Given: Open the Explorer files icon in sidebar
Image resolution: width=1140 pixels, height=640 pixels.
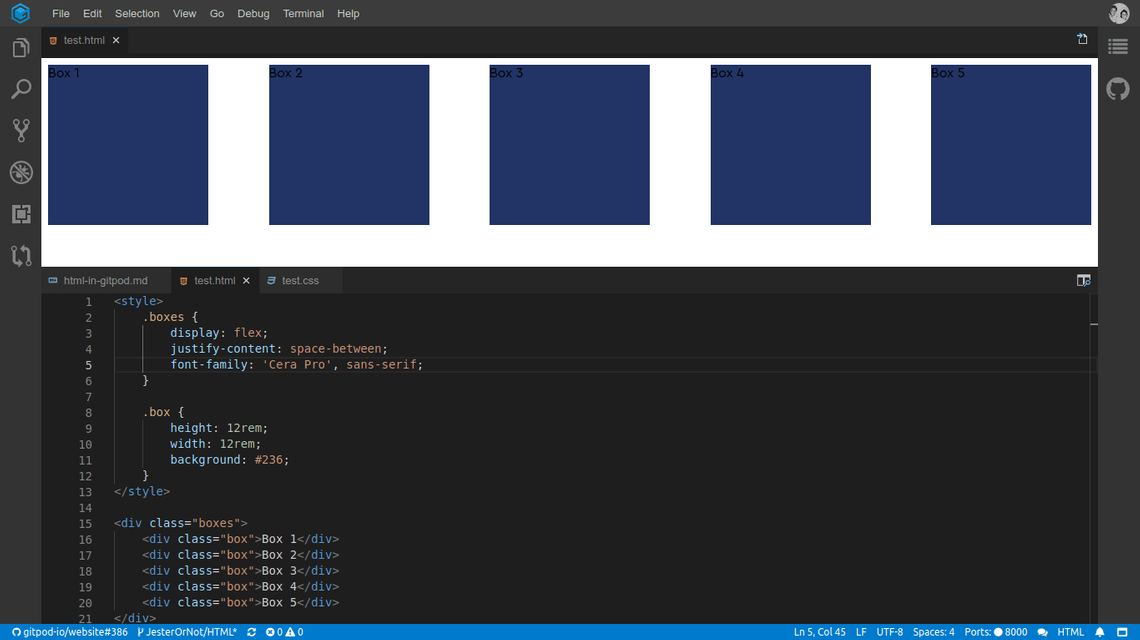Looking at the screenshot, I should click(21, 48).
